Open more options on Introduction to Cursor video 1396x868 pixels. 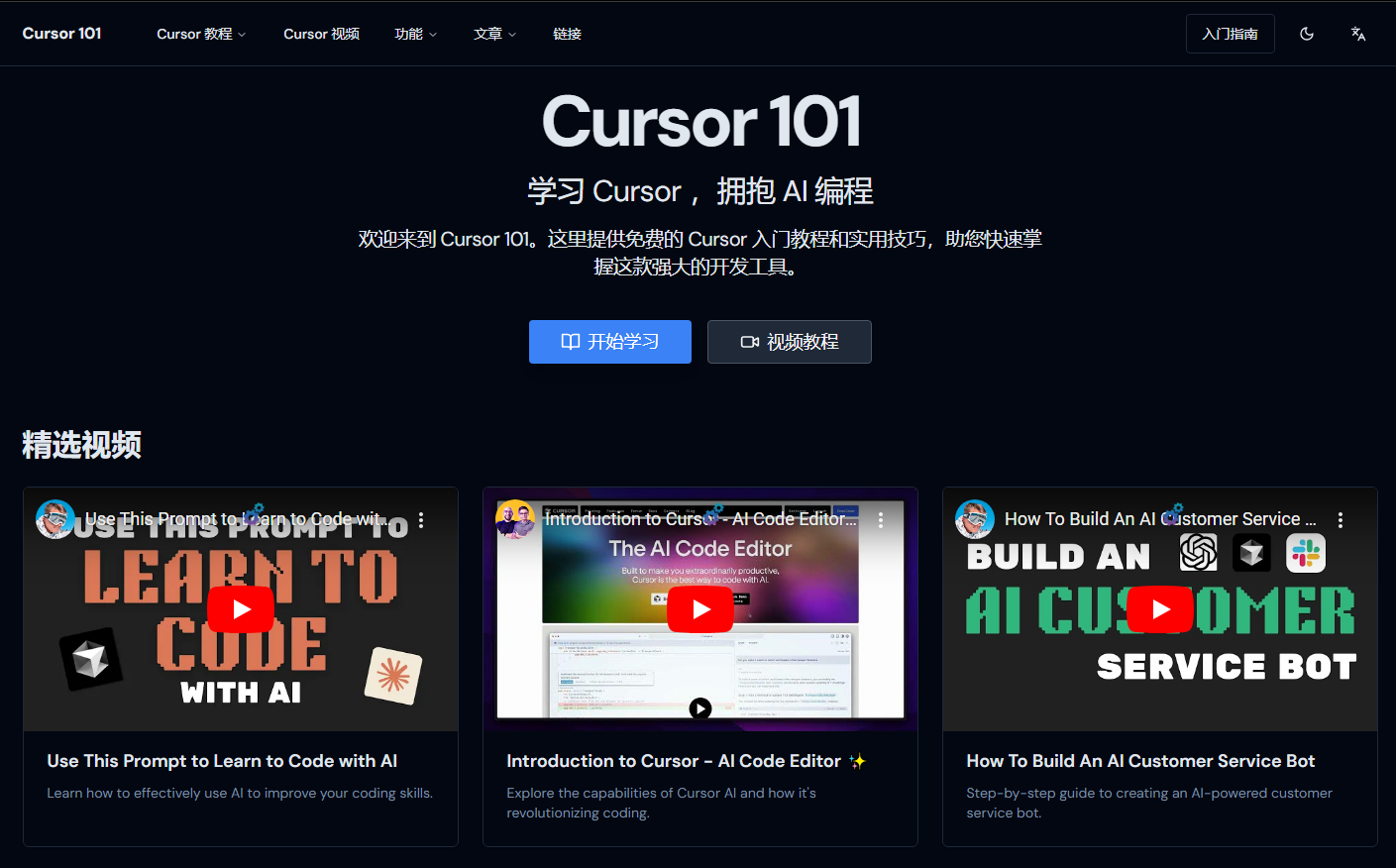[881, 519]
